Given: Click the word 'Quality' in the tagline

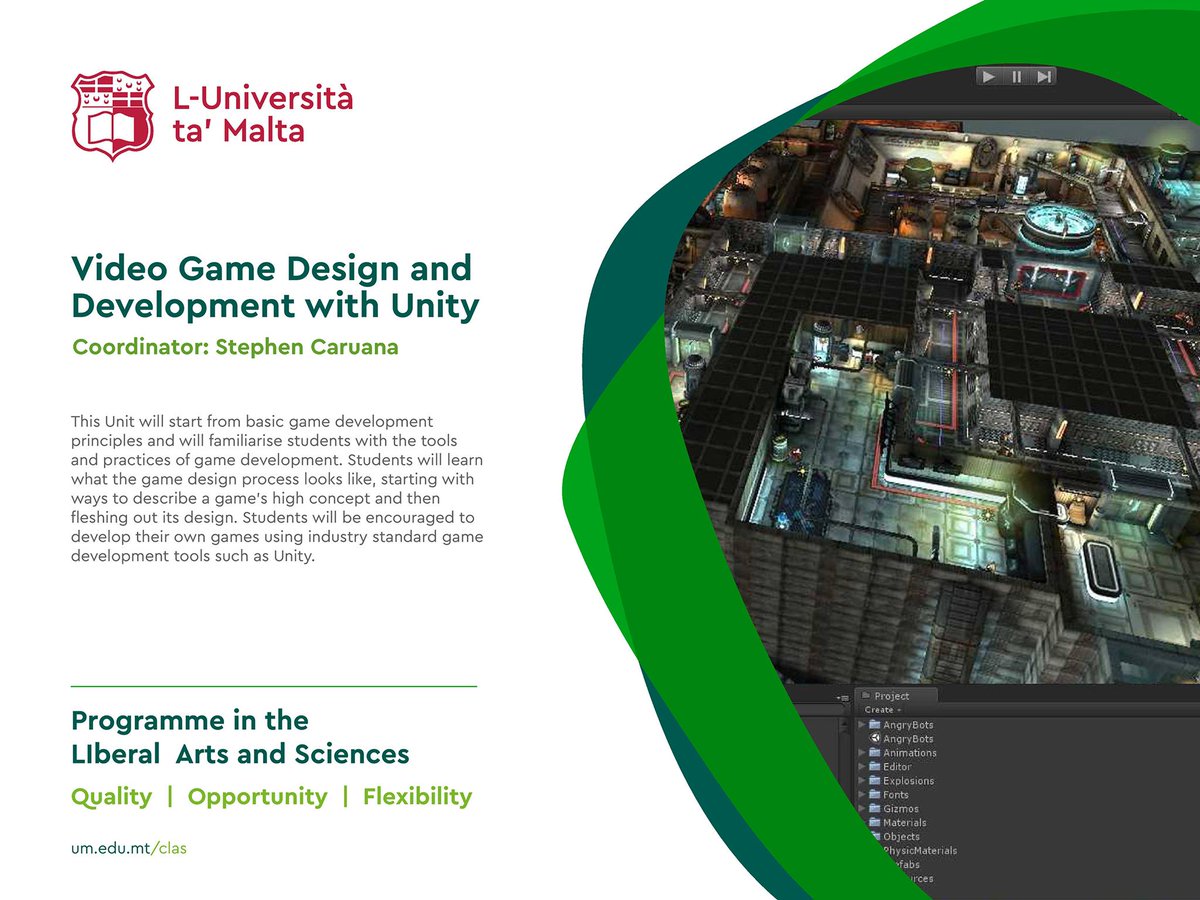Looking at the screenshot, I should (x=111, y=797).
